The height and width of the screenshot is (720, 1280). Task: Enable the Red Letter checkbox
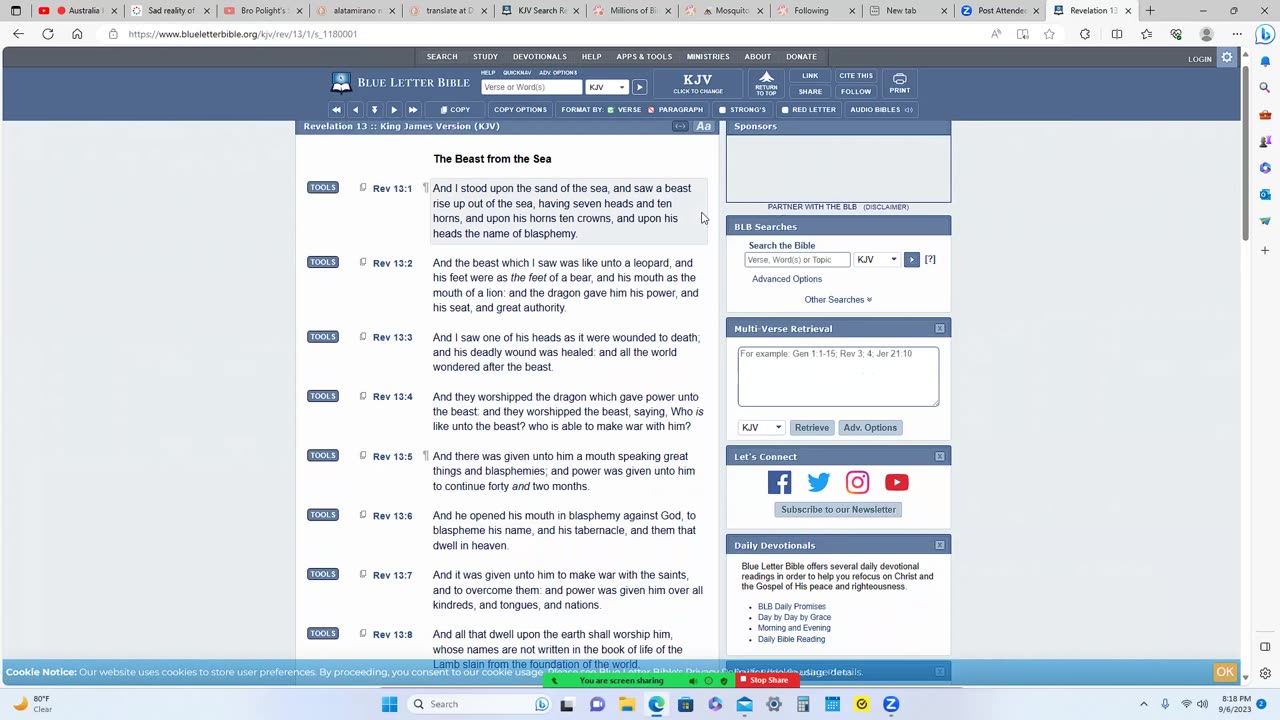coord(785,110)
